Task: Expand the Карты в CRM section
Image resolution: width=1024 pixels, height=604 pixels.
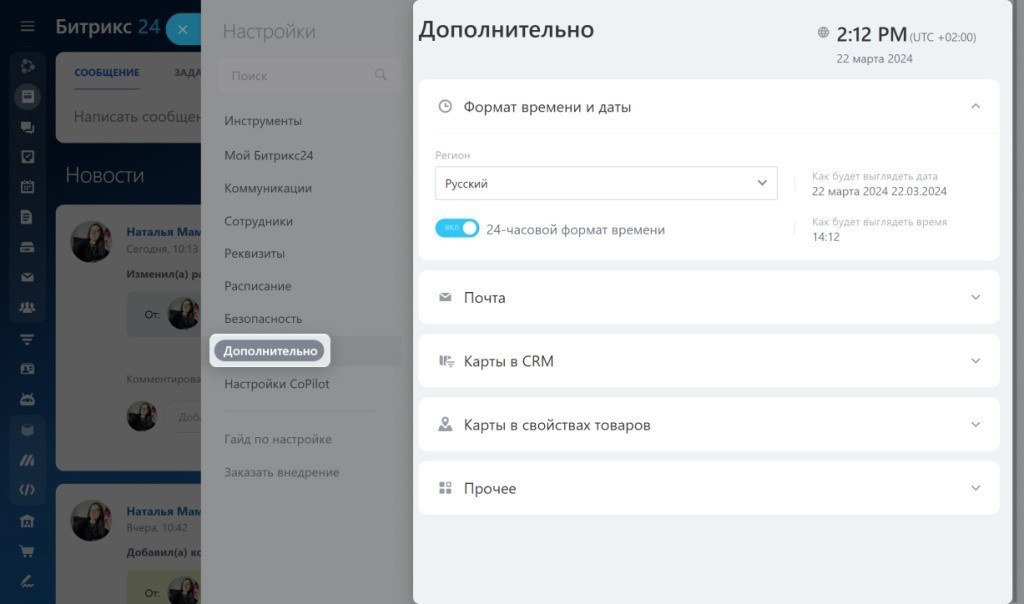Action: coord(709,361)
